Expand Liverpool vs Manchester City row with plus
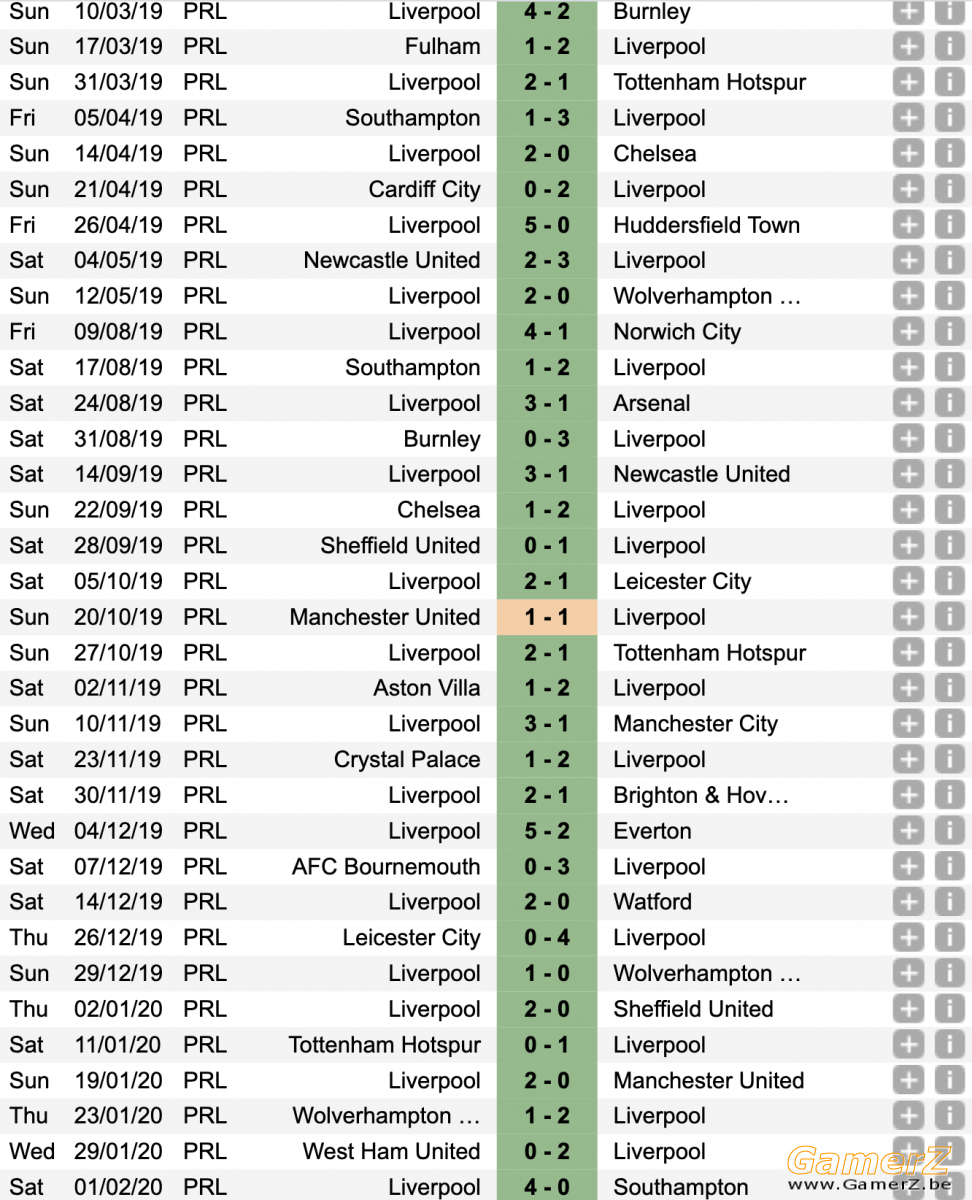Screen dimensions: 972x1200 pos(908,724)
